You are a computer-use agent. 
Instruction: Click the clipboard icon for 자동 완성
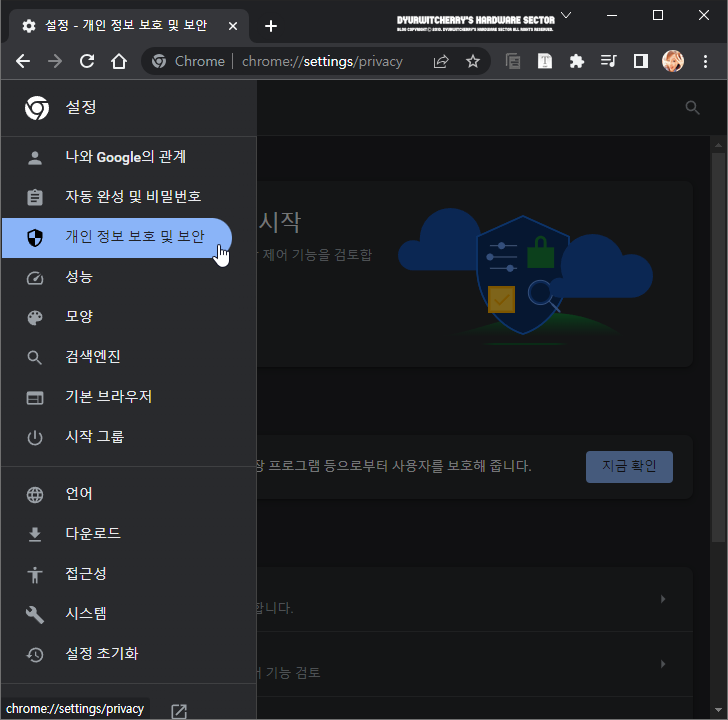(35, 197)
